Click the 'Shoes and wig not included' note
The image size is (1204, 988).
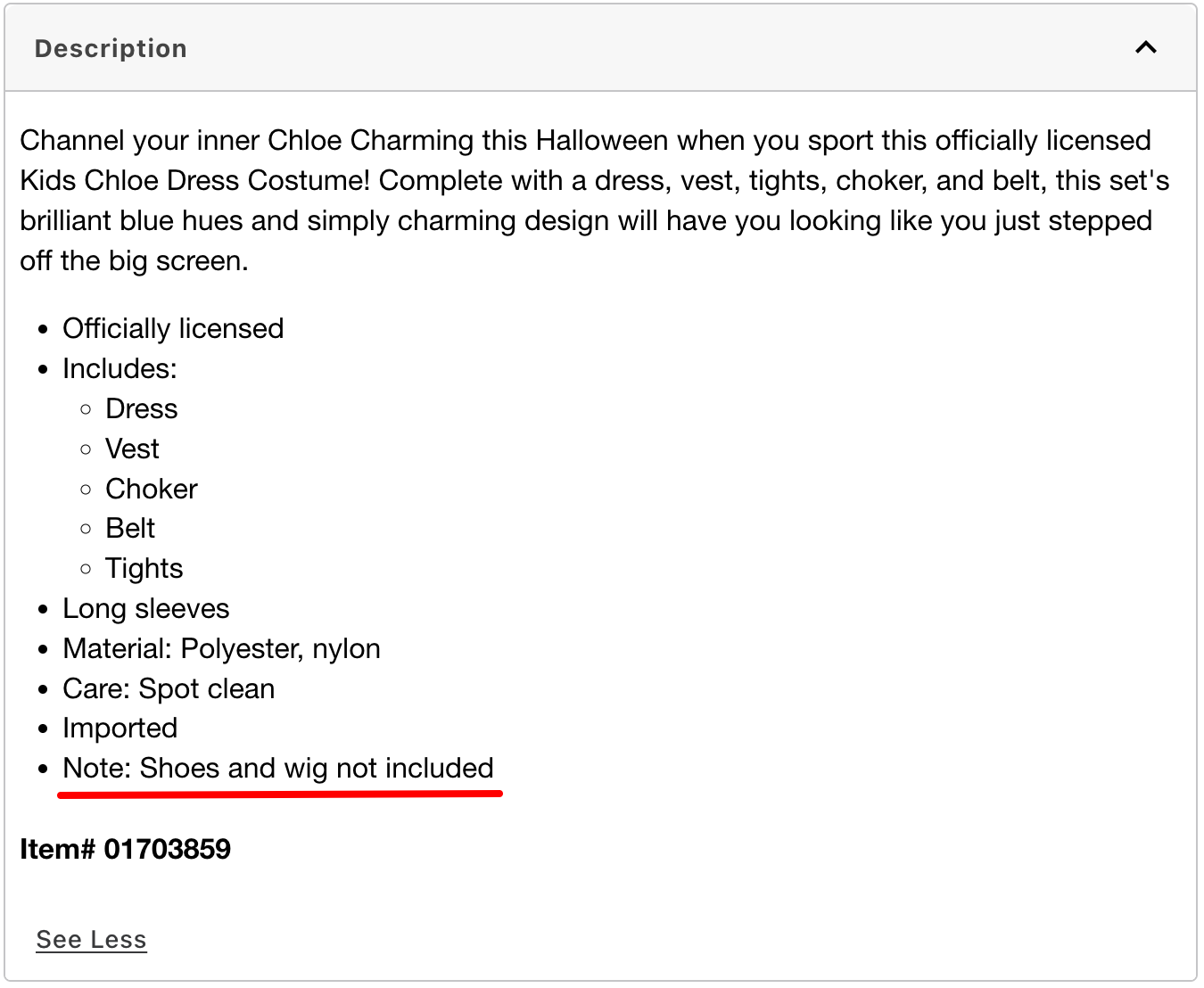click(278, 768)
